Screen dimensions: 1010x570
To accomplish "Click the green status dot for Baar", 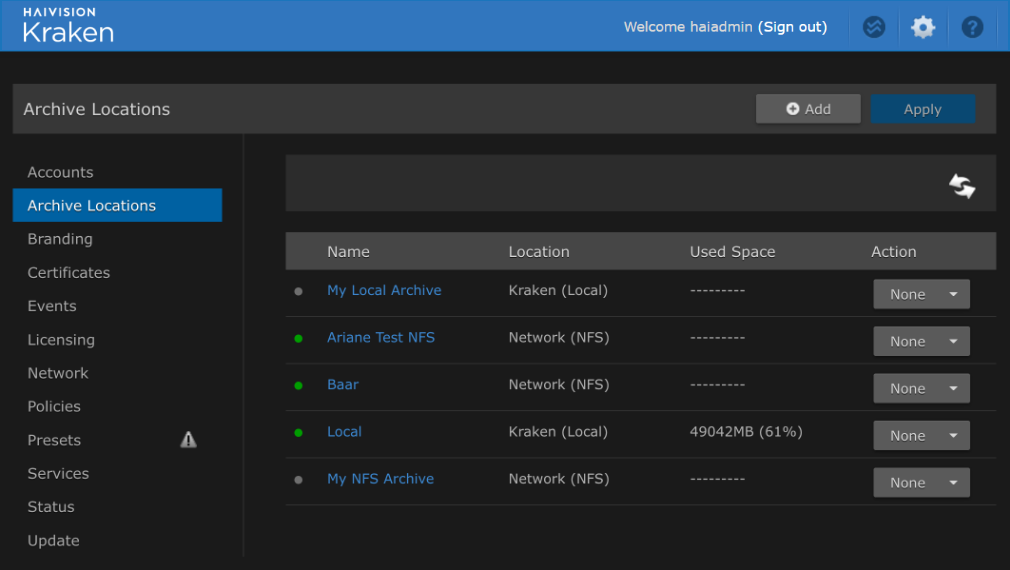I will (x=298, y=385).
